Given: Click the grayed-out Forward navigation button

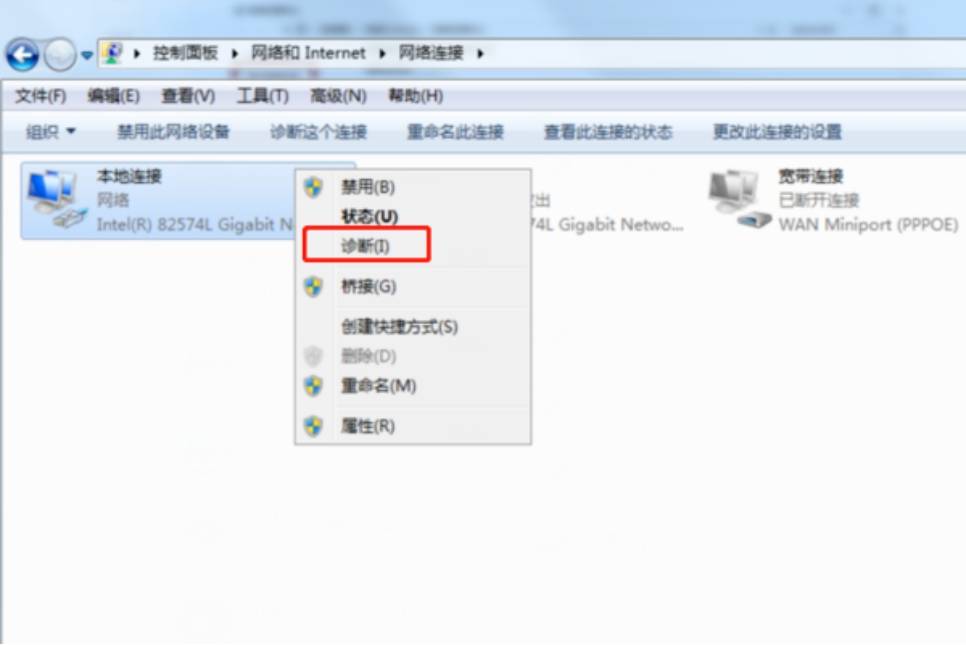Looking at the screenshot, I should click(x=60, y=55).
